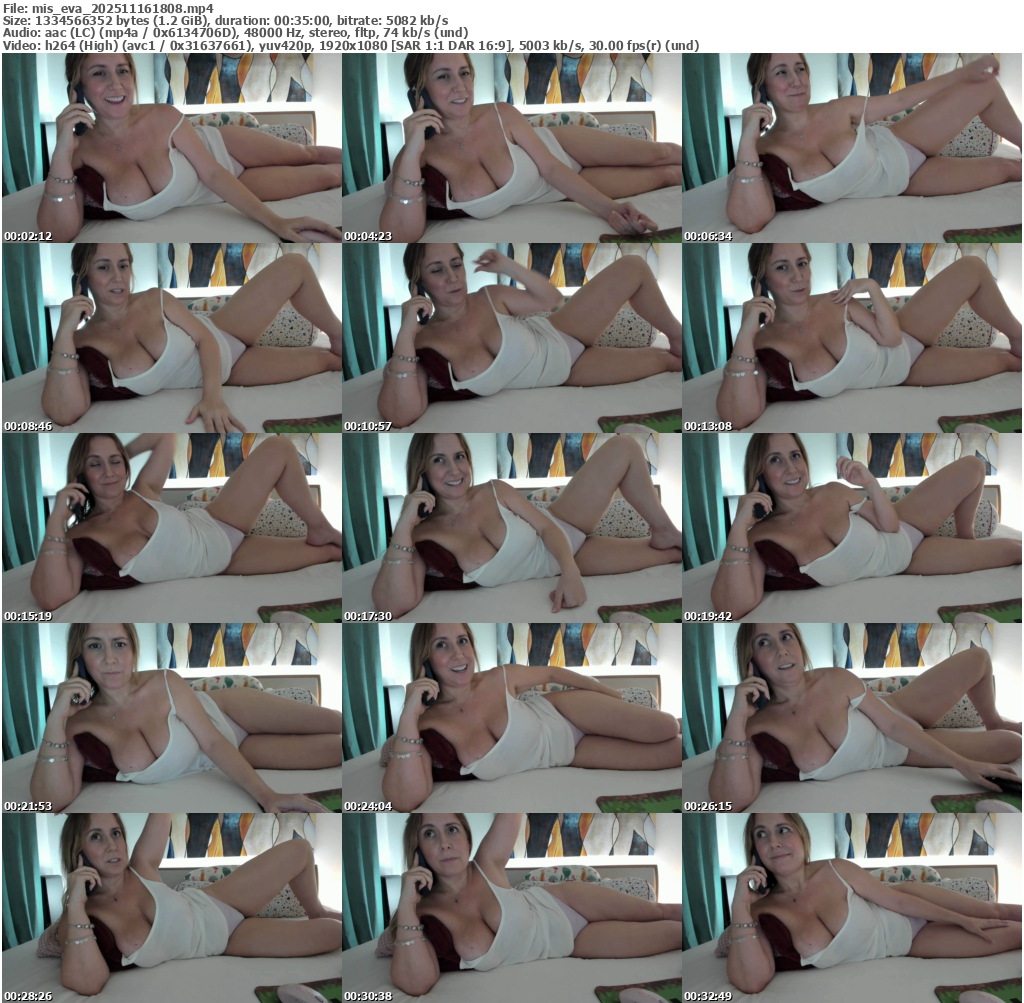Select the thumbnail at timestamp 00:32:49
Screen dimensions: 1024x1003
(x=852, y=908)
